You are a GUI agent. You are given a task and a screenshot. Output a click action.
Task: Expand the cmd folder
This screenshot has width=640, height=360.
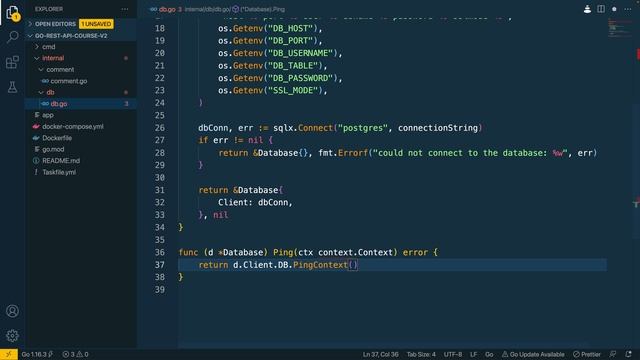pos(49,47)
